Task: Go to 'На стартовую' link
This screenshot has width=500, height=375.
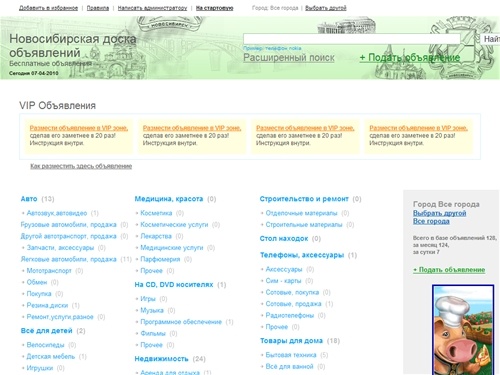Action: click(214, 8)
